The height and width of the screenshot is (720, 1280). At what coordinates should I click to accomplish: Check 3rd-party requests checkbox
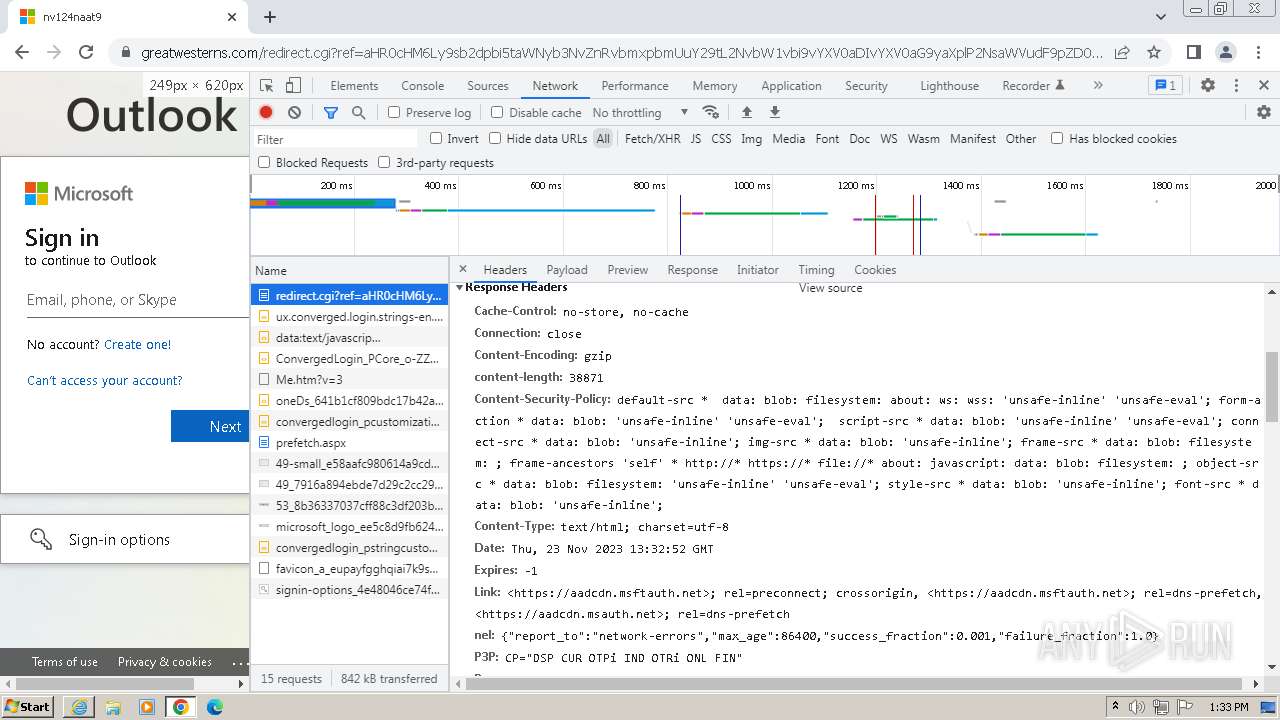coord(384,162)
